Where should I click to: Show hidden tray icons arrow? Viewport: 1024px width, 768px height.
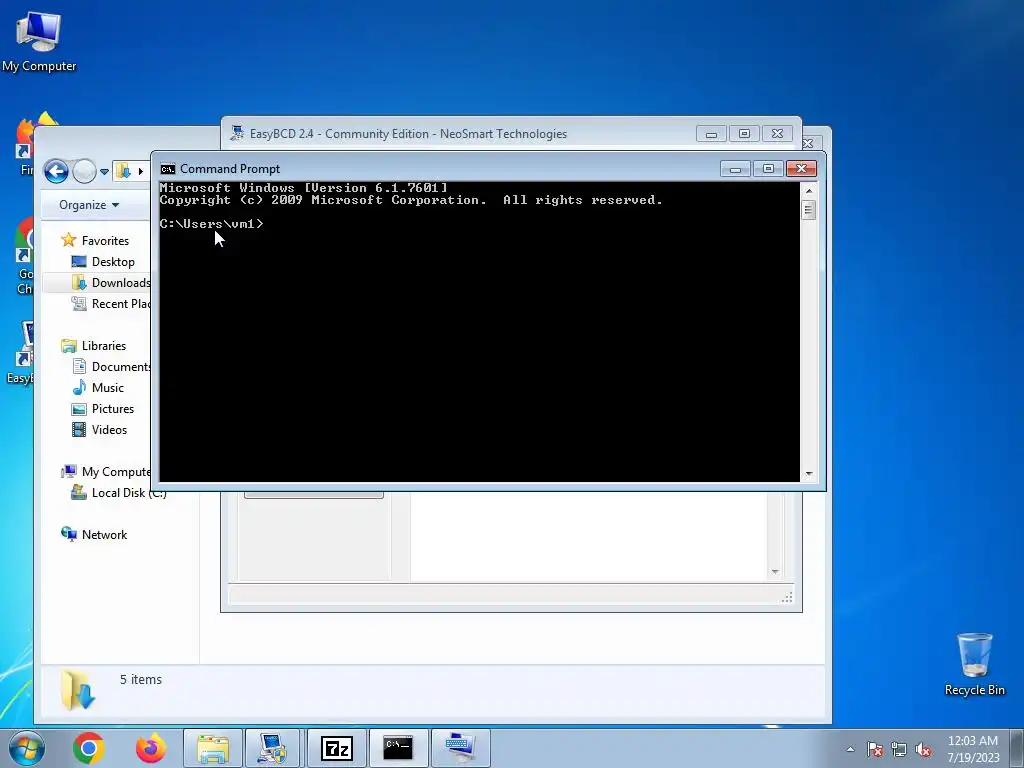pyautogui.click(x=850, y=749)
